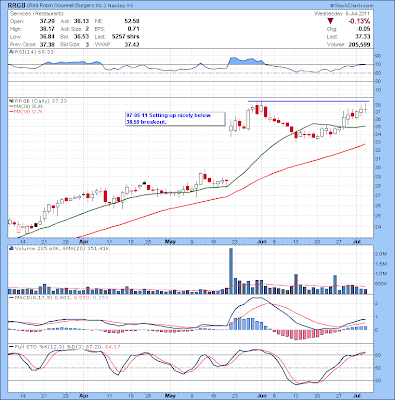Click the RRGB ticker symbol title
395x400 pixels.
tap(15, 6)
